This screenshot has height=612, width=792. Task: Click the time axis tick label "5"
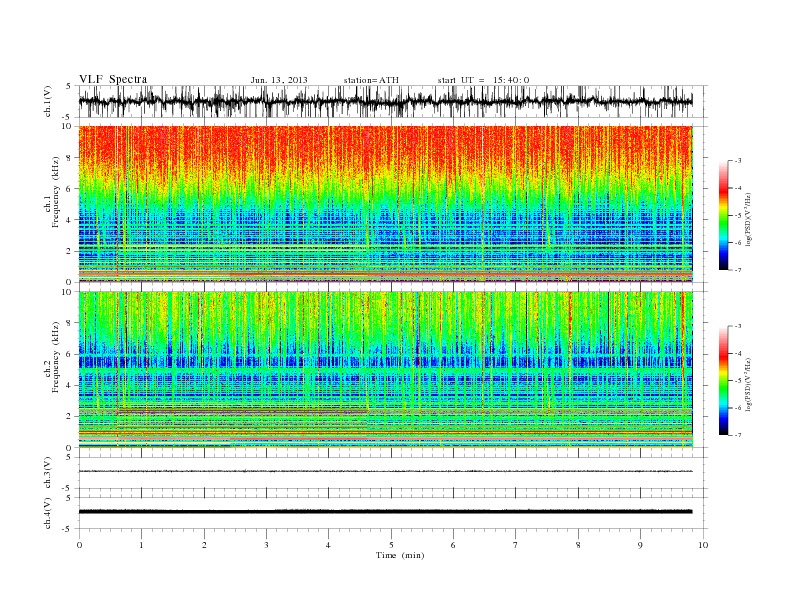(391, 545)
